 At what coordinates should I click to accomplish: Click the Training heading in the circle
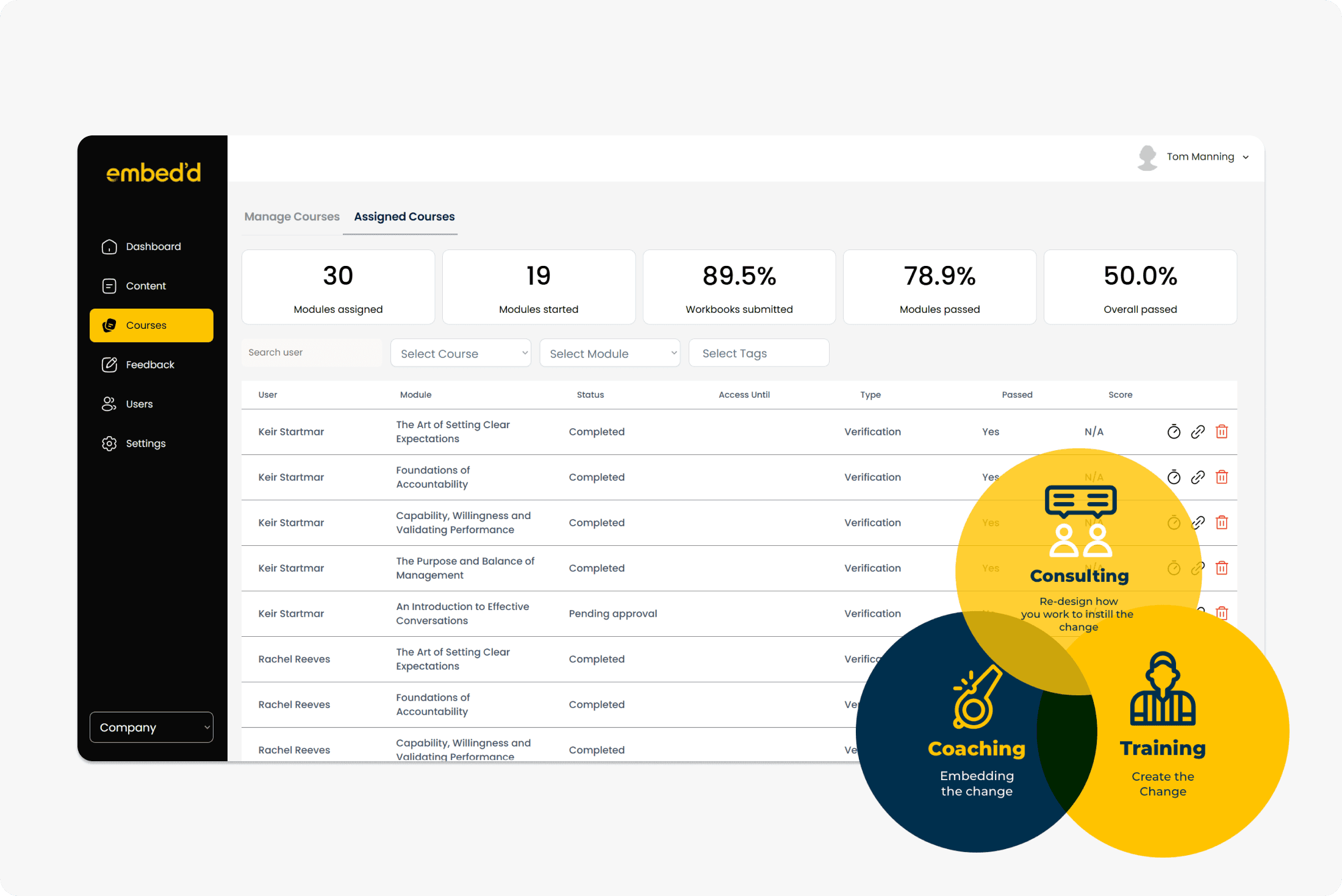[1163, 748]
